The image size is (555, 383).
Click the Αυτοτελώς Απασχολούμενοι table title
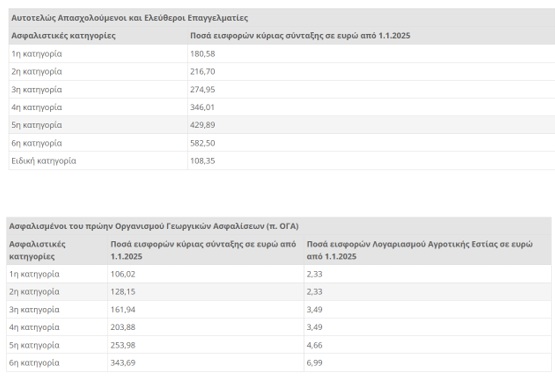(x=130, y=18)
